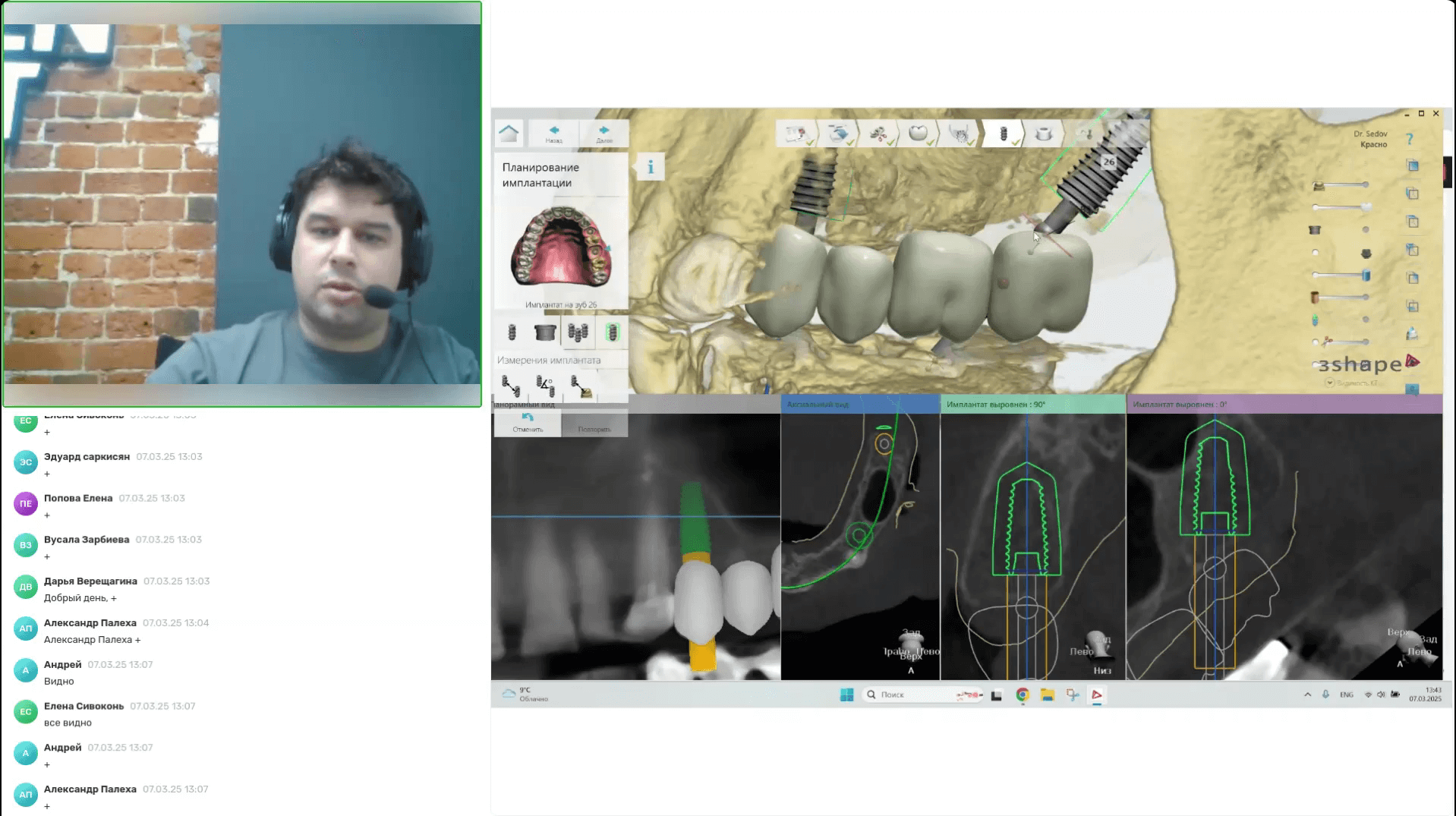Open the blue info 'i' panel button
The image size is (1456, 816).
pyautogui.click(x=651, y=168)
